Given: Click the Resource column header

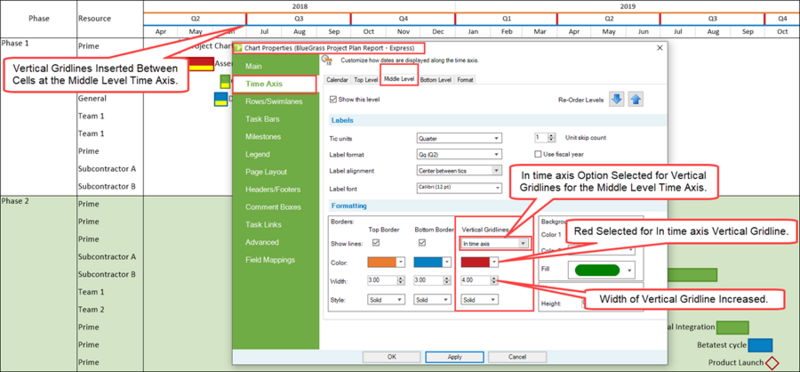Looking at the screenshot, I should 110,18.
